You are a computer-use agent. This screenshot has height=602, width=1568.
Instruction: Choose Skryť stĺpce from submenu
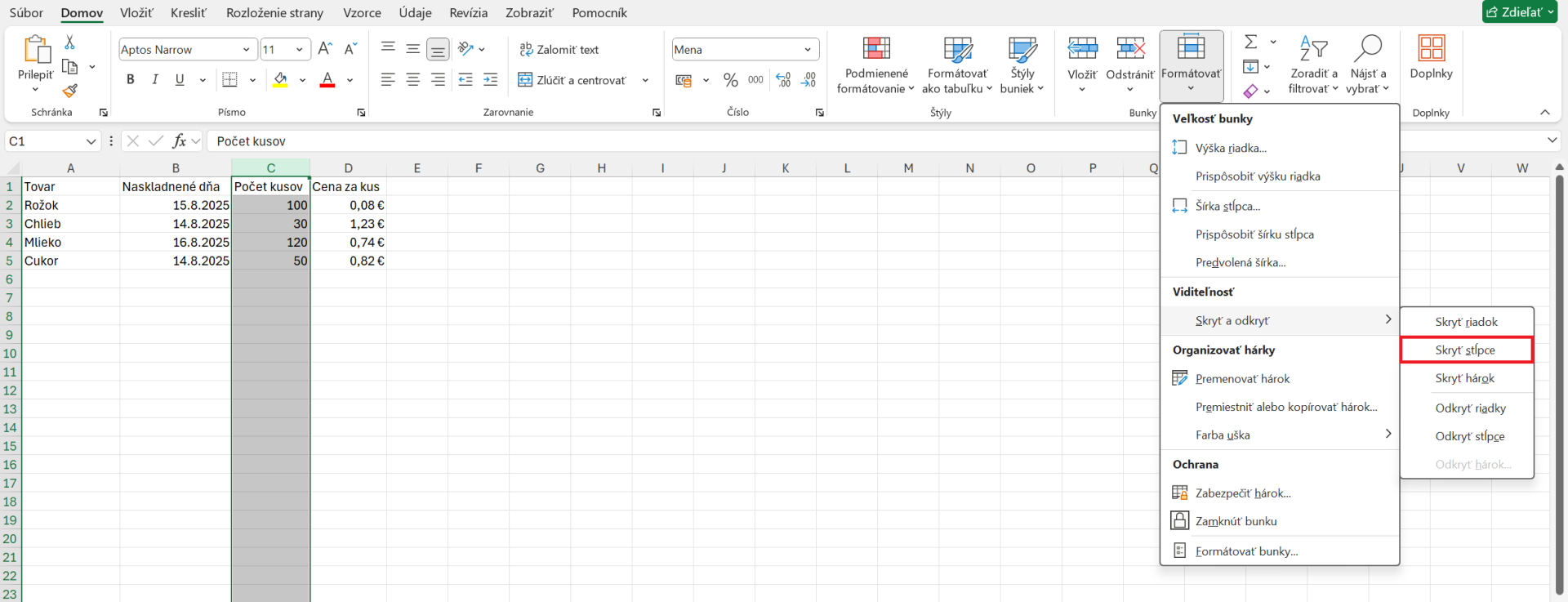coord(1467,350)
